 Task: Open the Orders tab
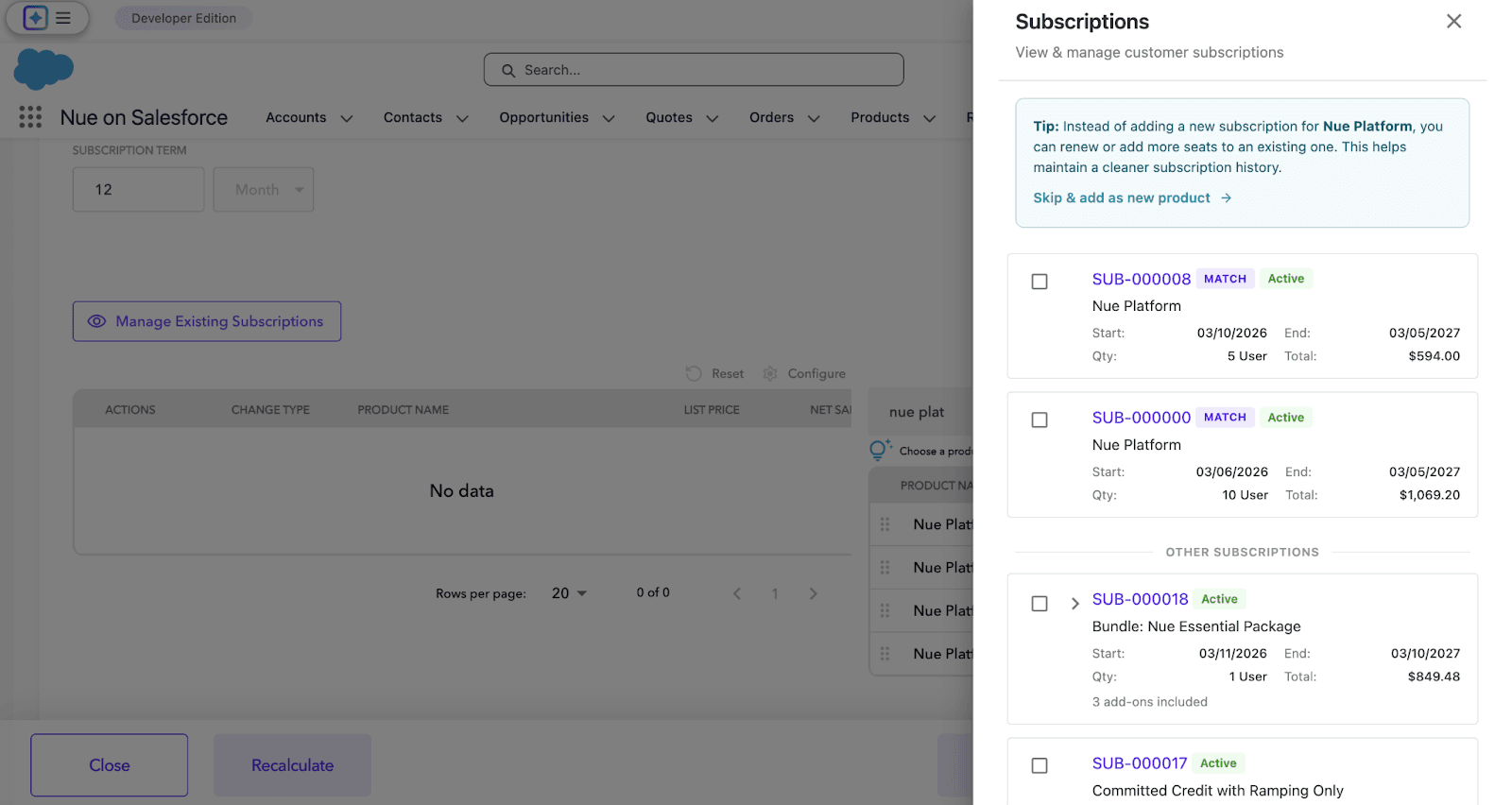(771, 117)
